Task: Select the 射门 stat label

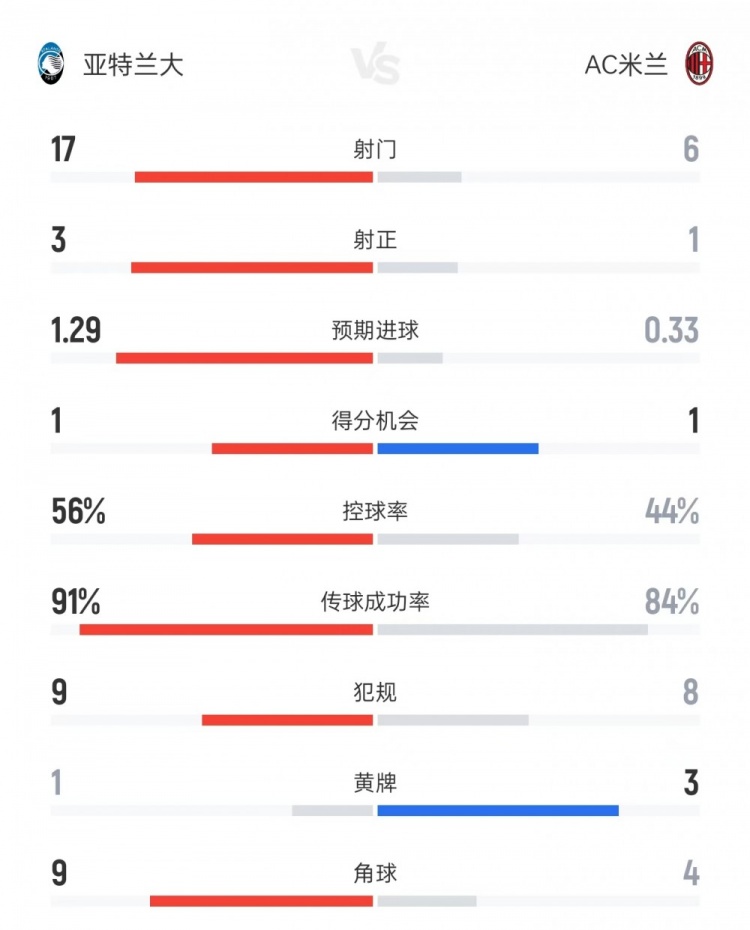Action: click(375, 150)
